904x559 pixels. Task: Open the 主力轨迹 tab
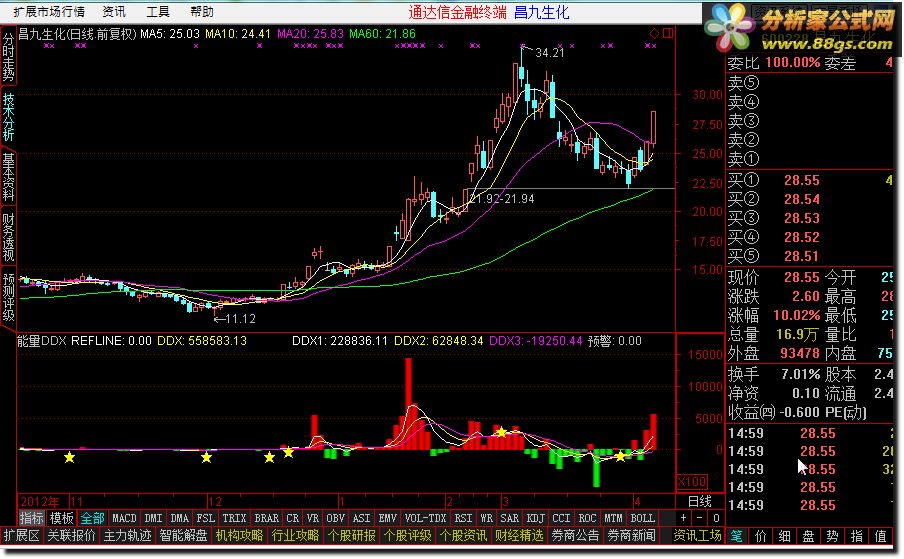(127, 536)
